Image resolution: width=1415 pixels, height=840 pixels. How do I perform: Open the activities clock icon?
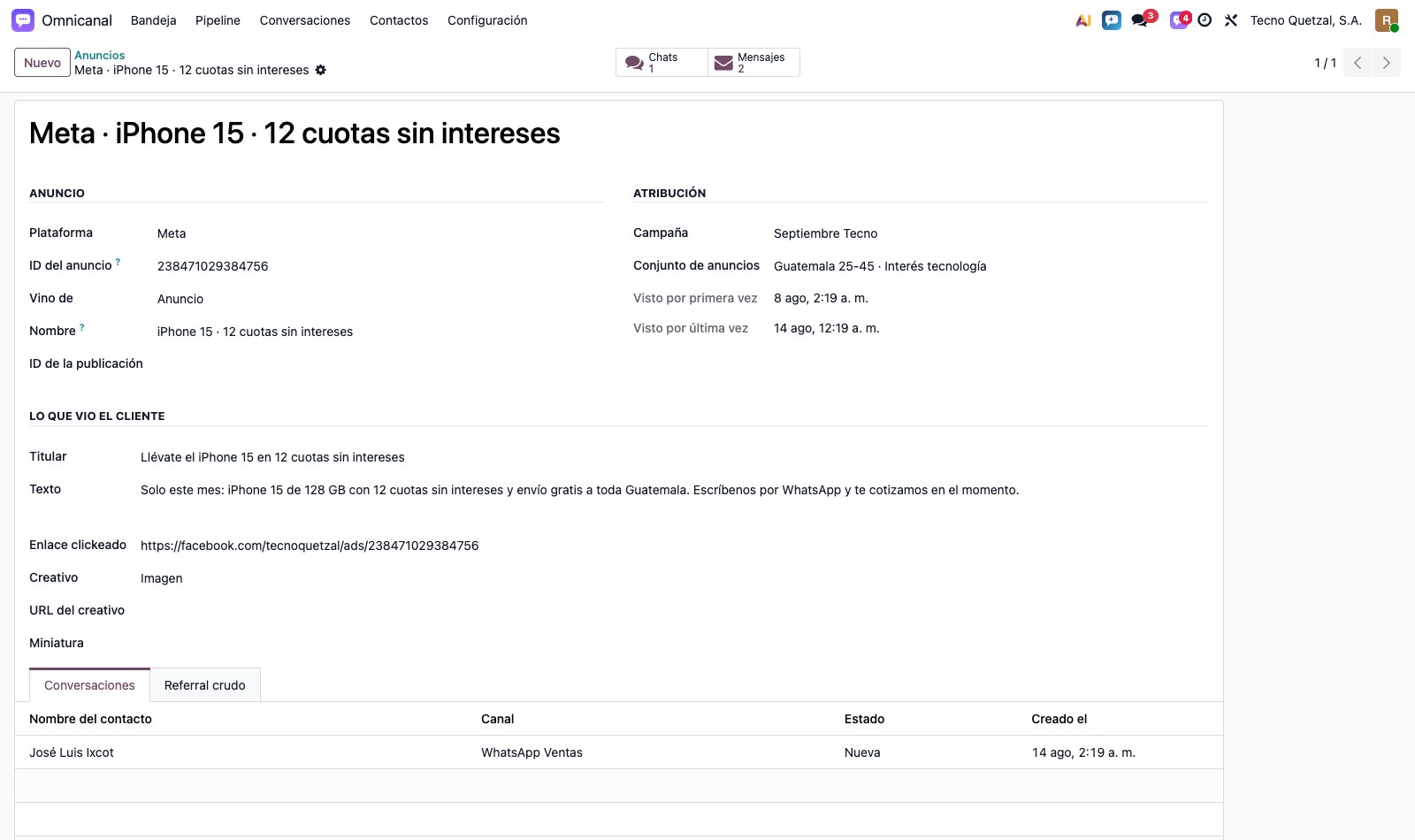(1205, 20)
